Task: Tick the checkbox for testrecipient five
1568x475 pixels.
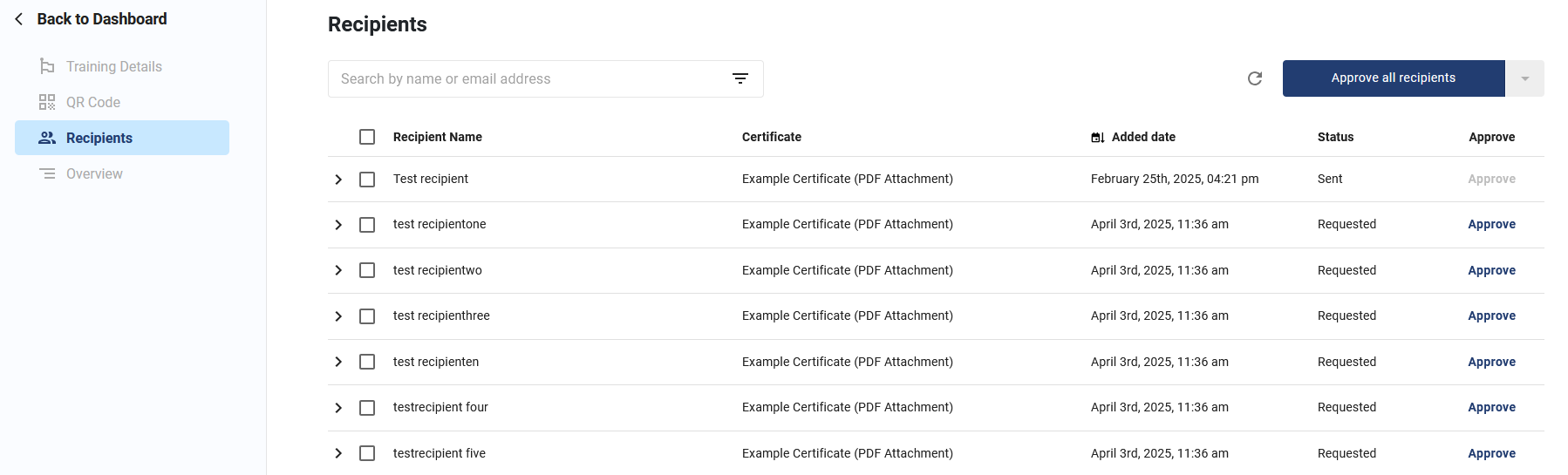Action: point(367,453)
